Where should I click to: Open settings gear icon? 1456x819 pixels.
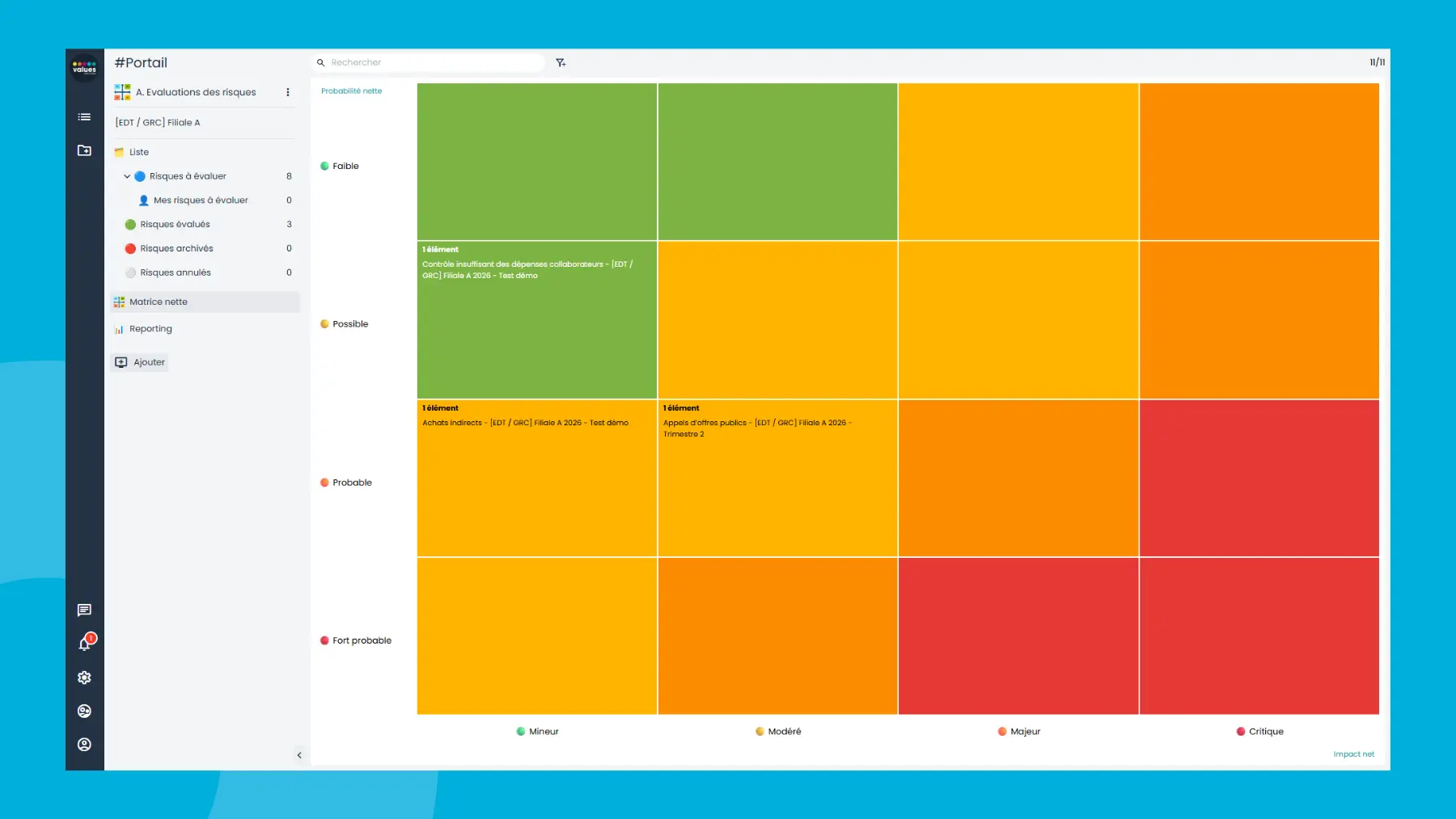[84, 678]
